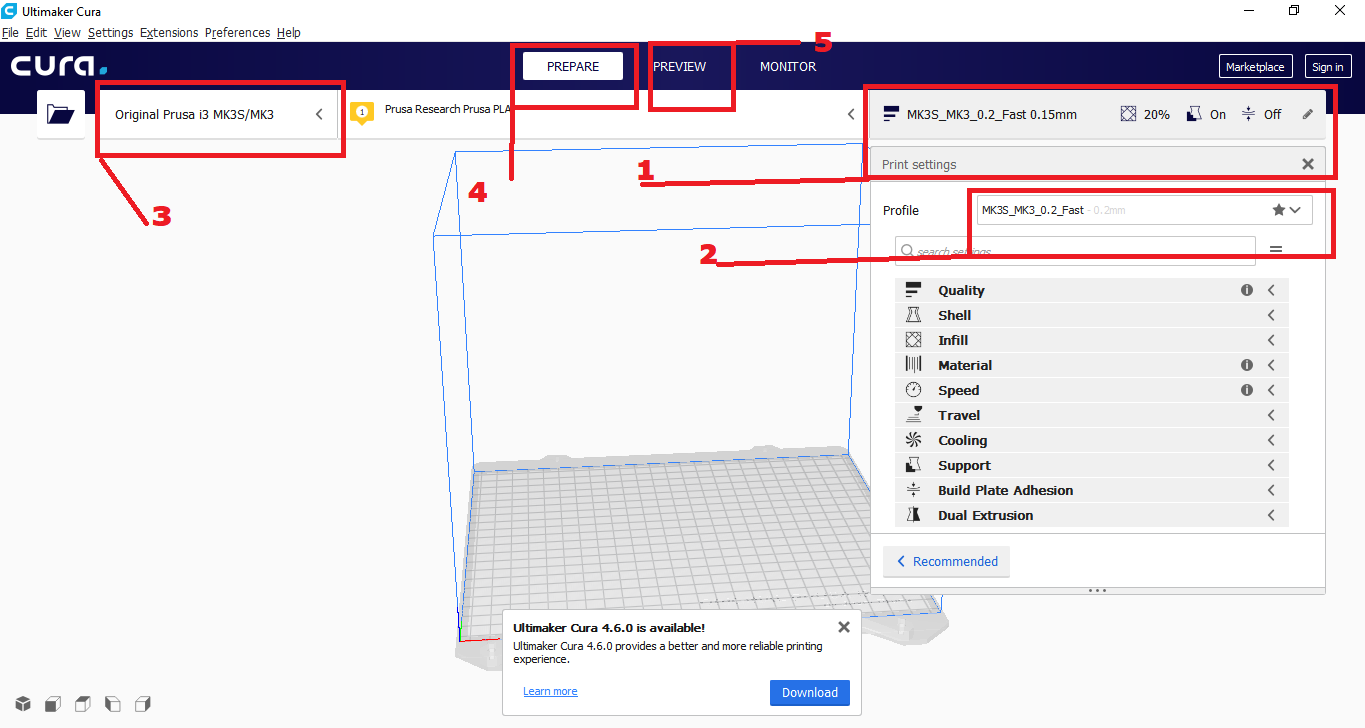Download the Cura 4.6.0 update
The image size is (1365, 728).
coord(810,692)
